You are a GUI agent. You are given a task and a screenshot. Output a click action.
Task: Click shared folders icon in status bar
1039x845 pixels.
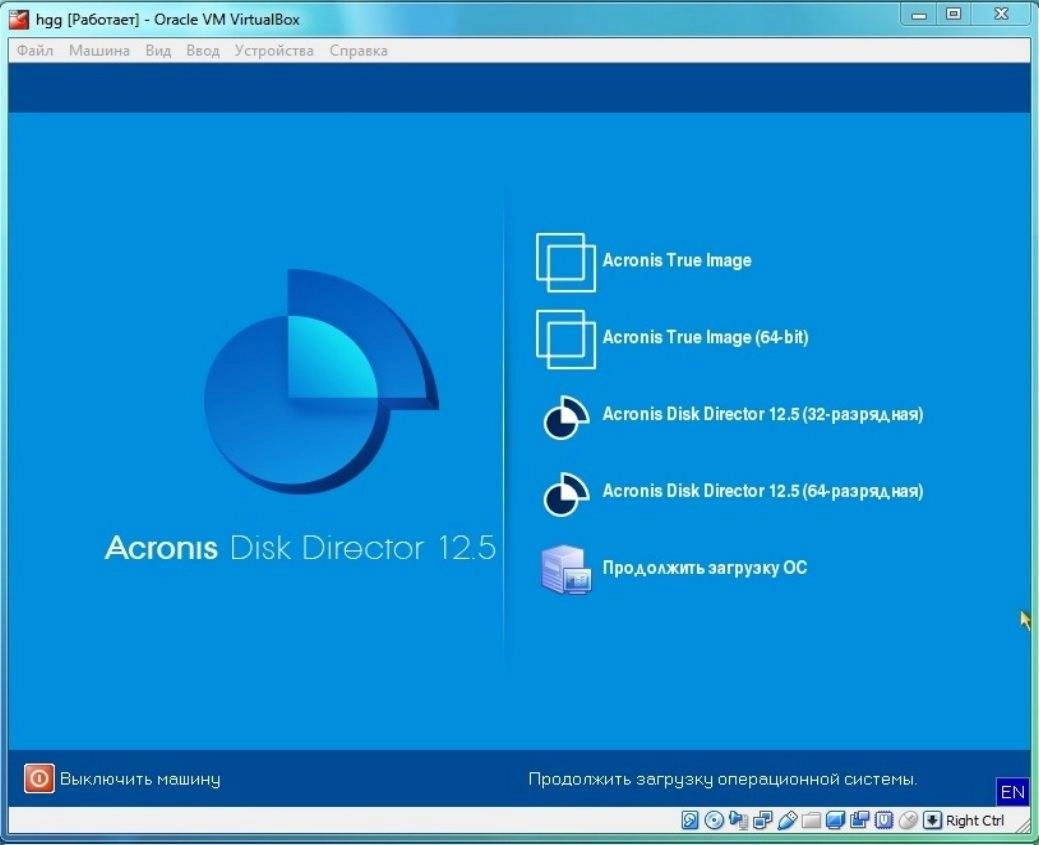pos(811,821)
